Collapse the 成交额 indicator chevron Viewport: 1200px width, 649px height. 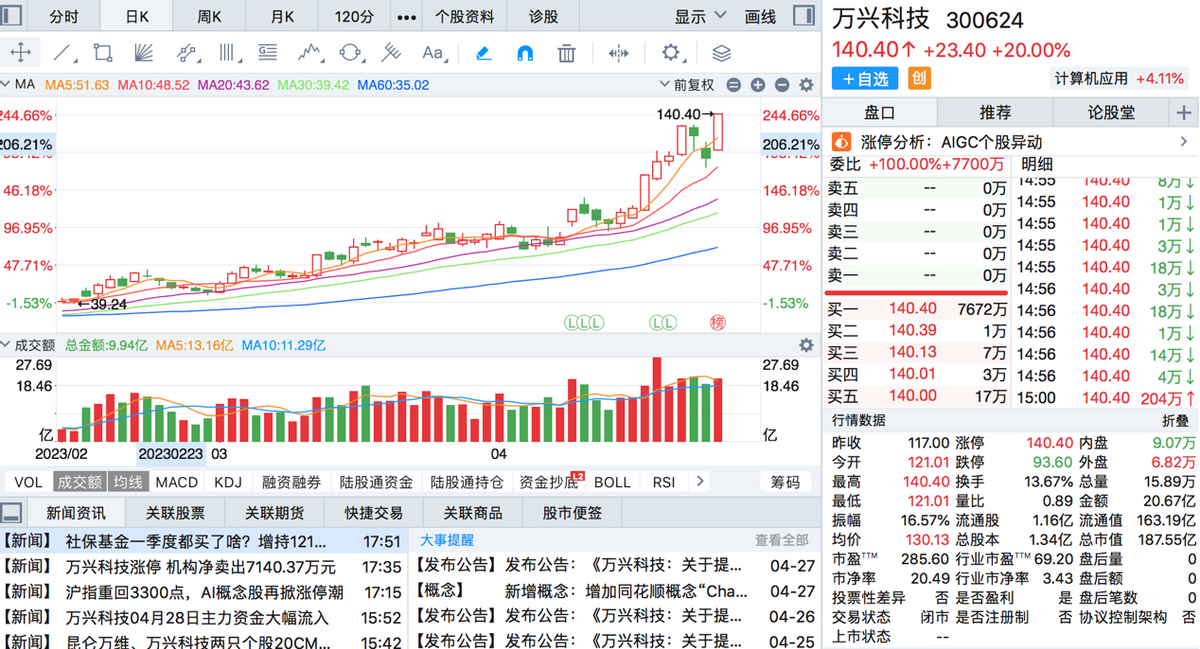point(6,345)
